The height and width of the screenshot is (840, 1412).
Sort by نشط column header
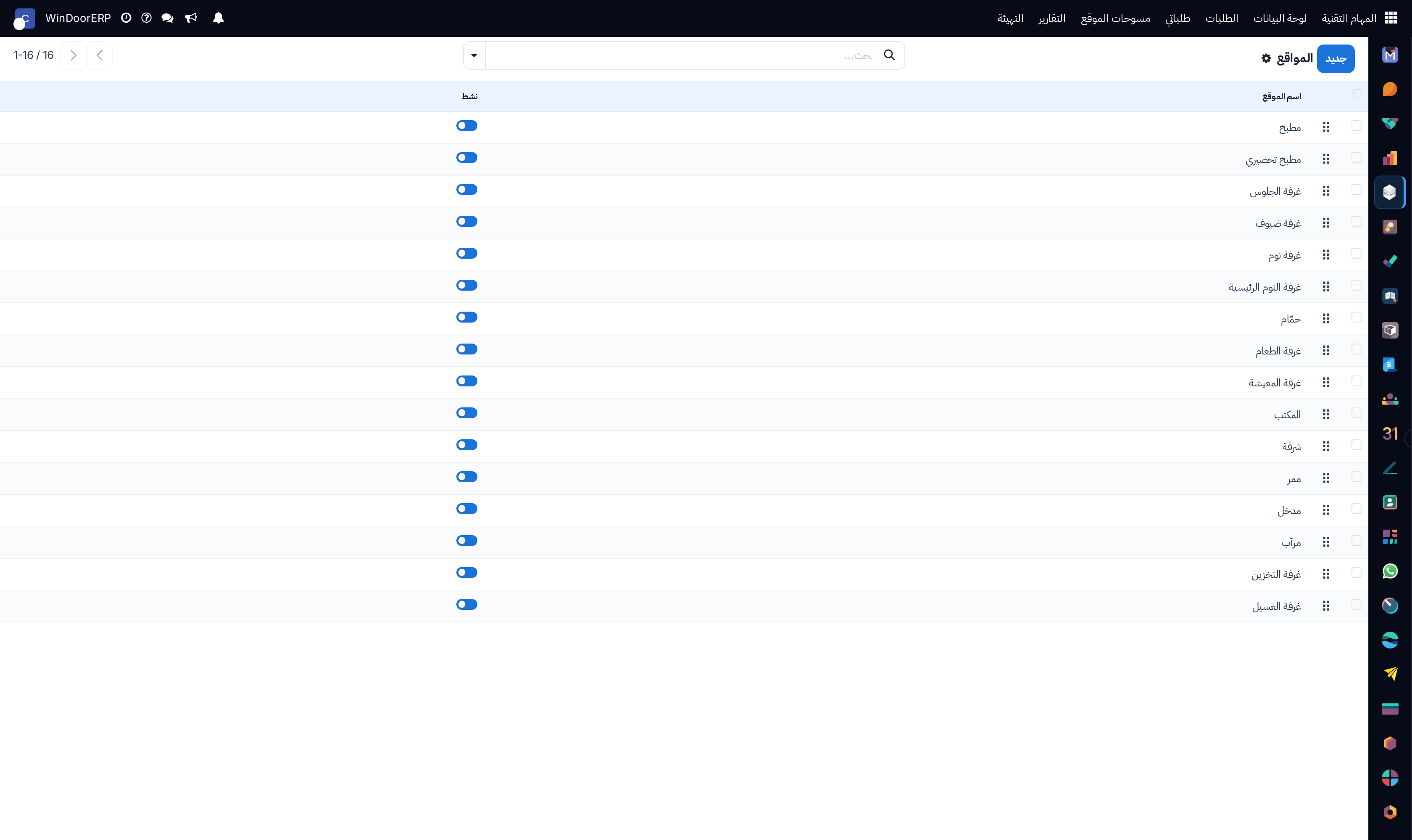(x=469, y=97)
